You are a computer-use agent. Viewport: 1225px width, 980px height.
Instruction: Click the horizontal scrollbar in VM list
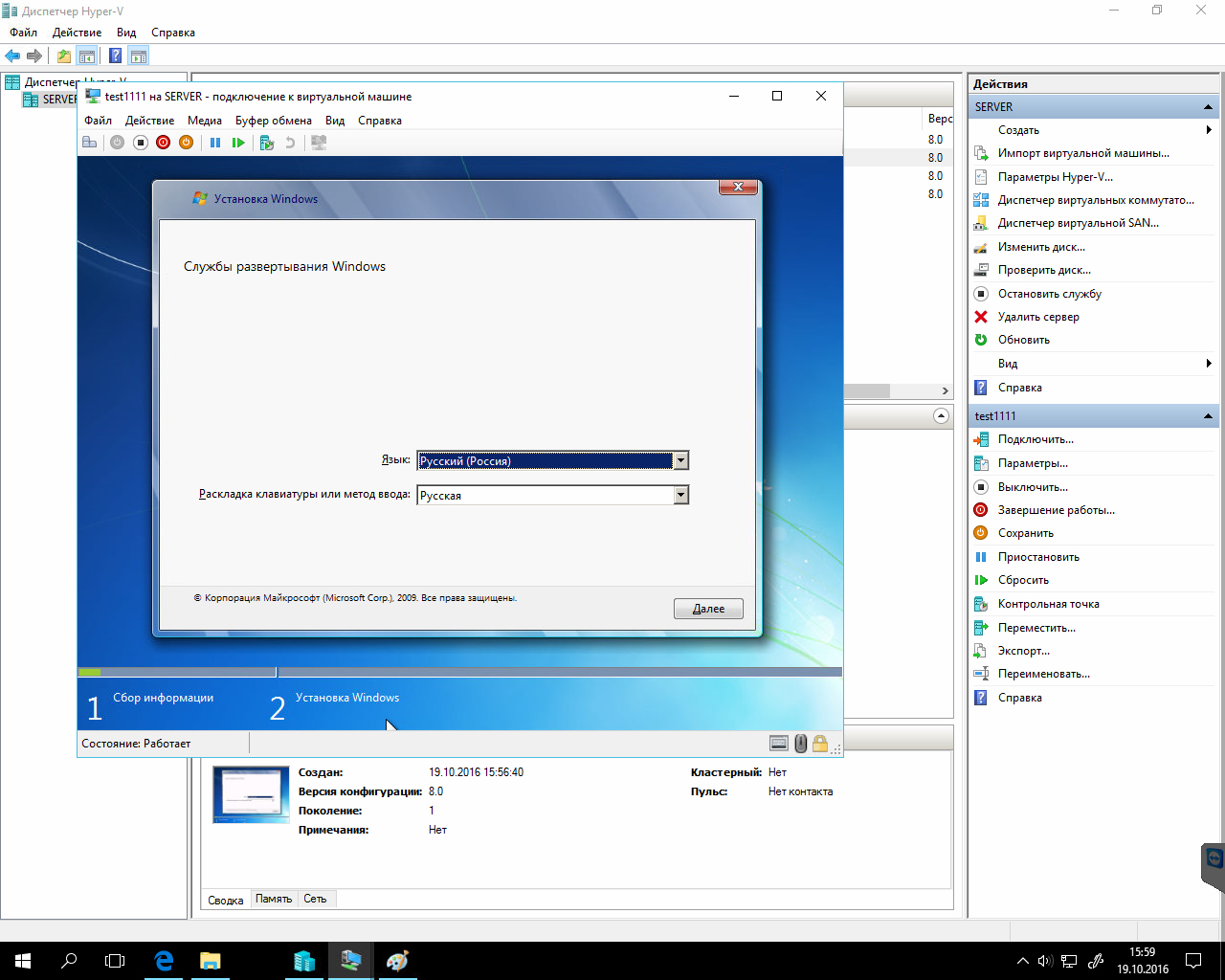866,390
